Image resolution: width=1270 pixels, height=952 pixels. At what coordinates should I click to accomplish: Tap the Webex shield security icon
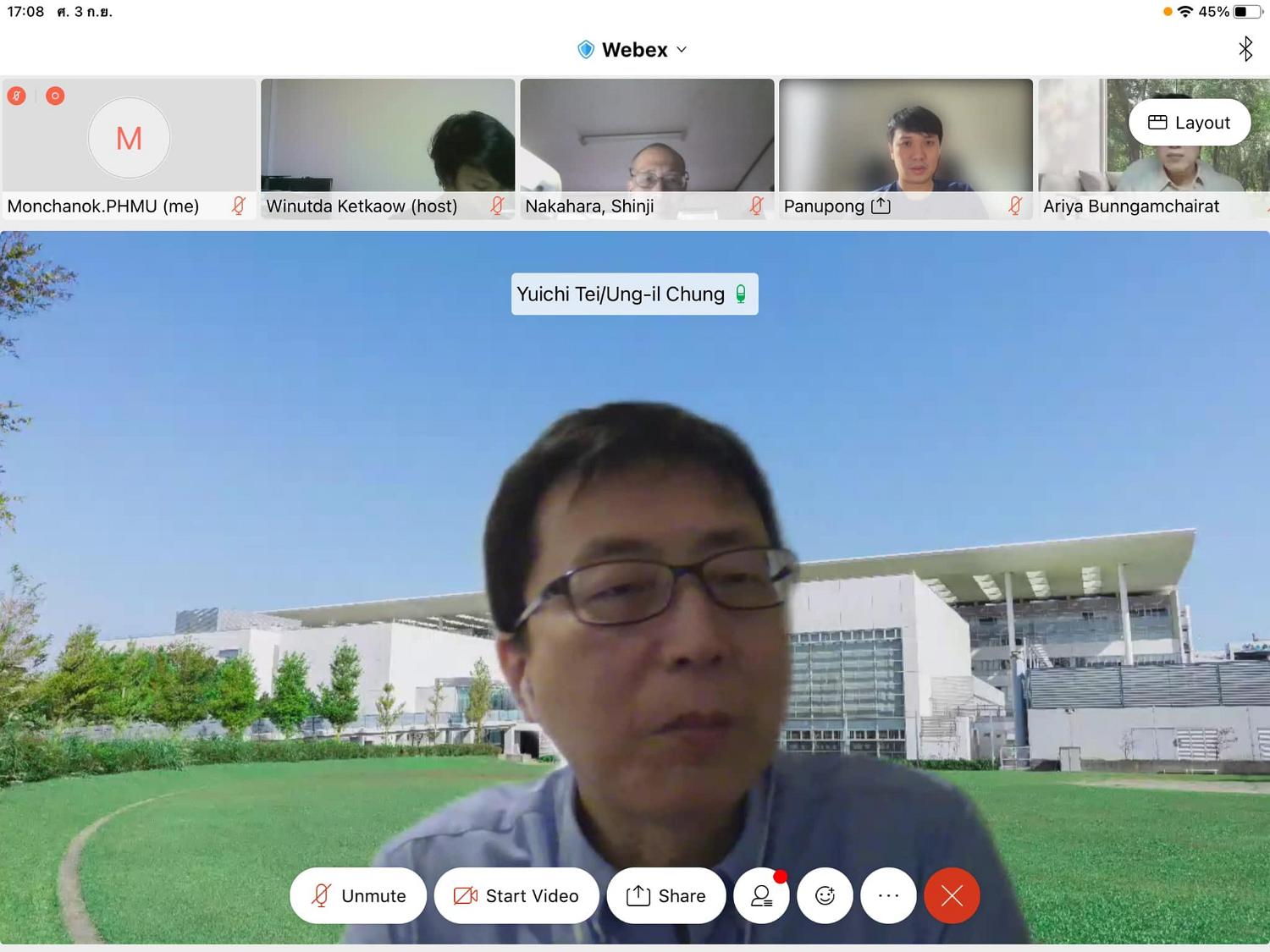tap(586, 50)
